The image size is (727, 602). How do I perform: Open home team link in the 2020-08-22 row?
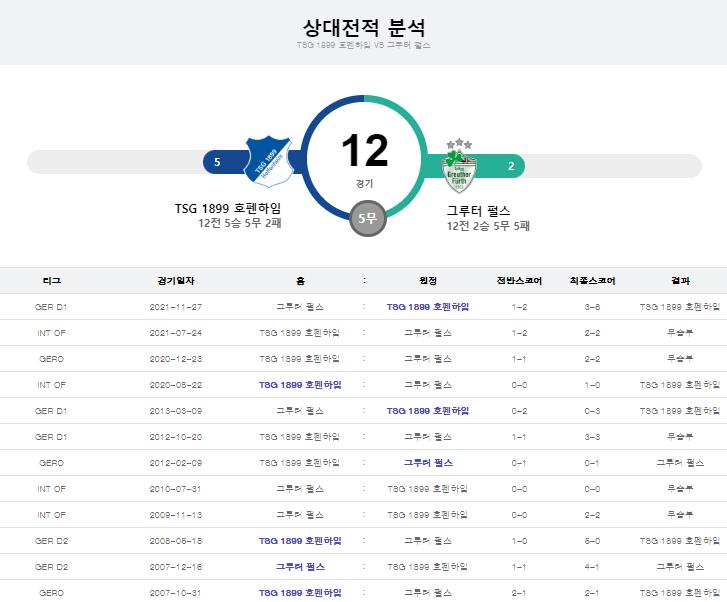300,385
